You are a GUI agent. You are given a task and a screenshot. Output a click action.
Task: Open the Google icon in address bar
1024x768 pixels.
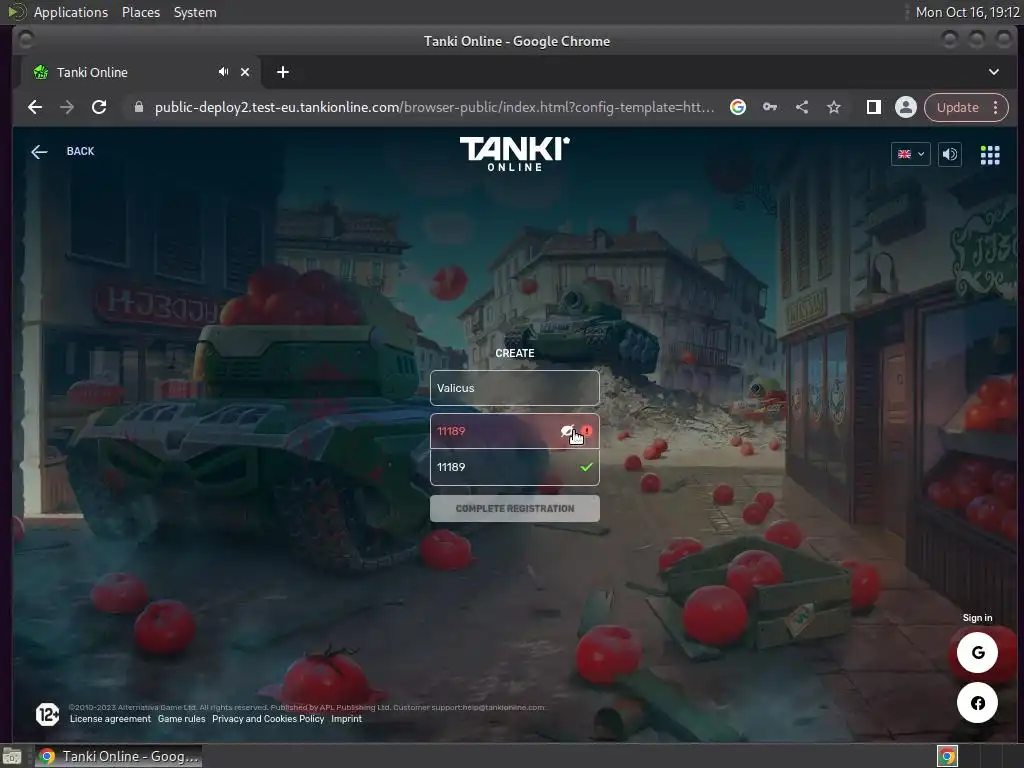point(738,107)
